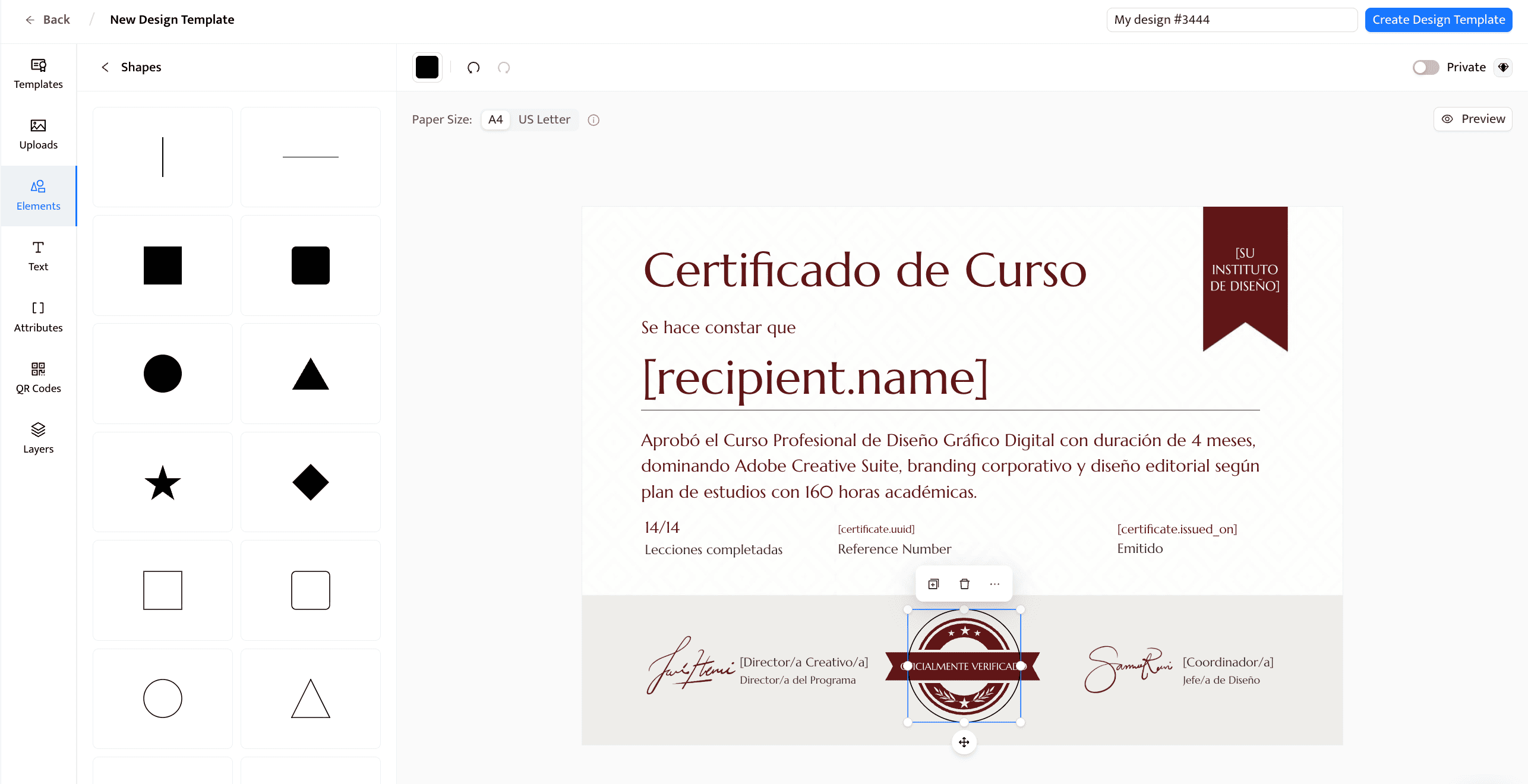Add the outlined rounded square shape

[x=311, y=590]
